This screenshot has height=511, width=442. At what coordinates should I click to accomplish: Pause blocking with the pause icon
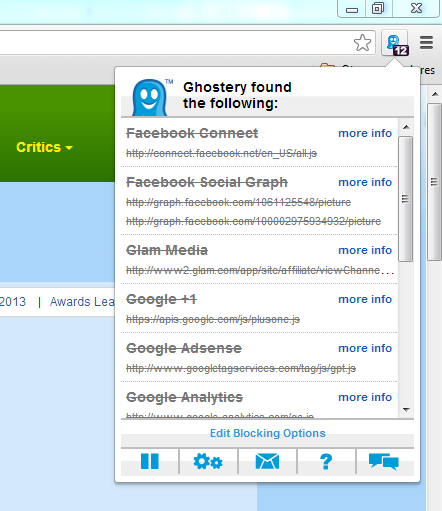pyautogui.click(x=150, y=461)
